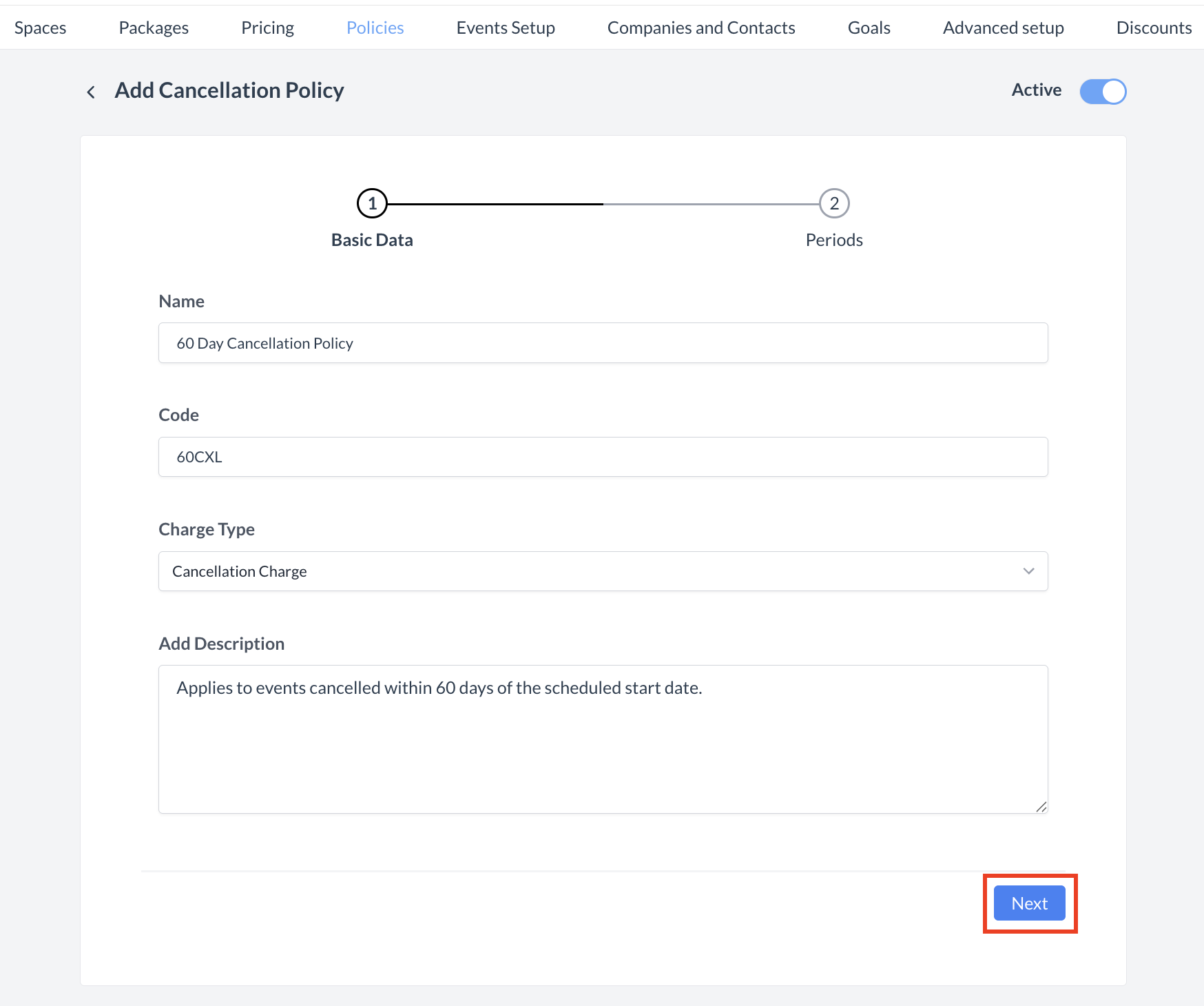Navigate to the Discounts page
This screenshot has width=1204, height=1006.
click(x=1154, y=28)
